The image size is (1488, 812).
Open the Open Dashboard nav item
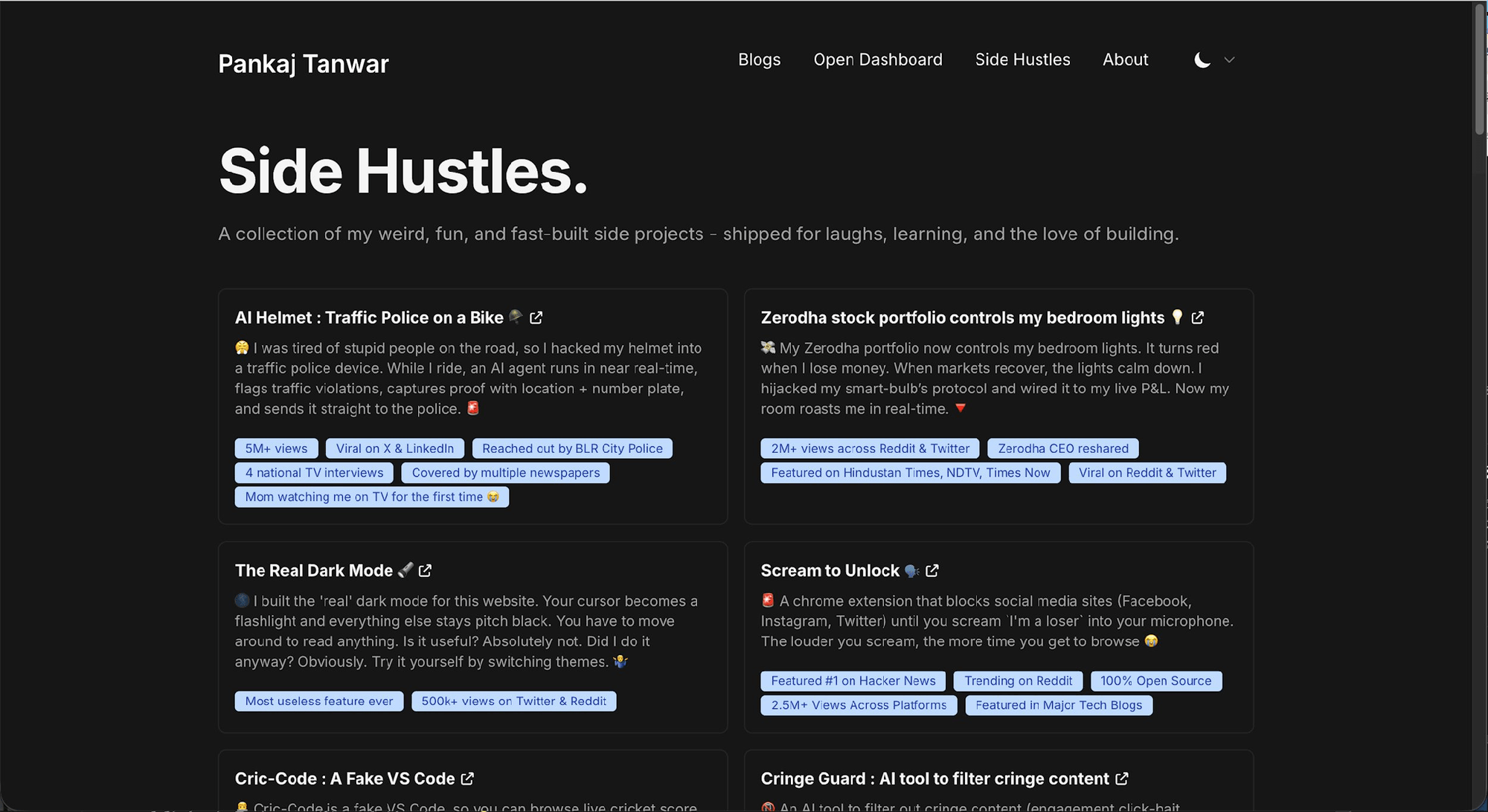coord(878,59)
